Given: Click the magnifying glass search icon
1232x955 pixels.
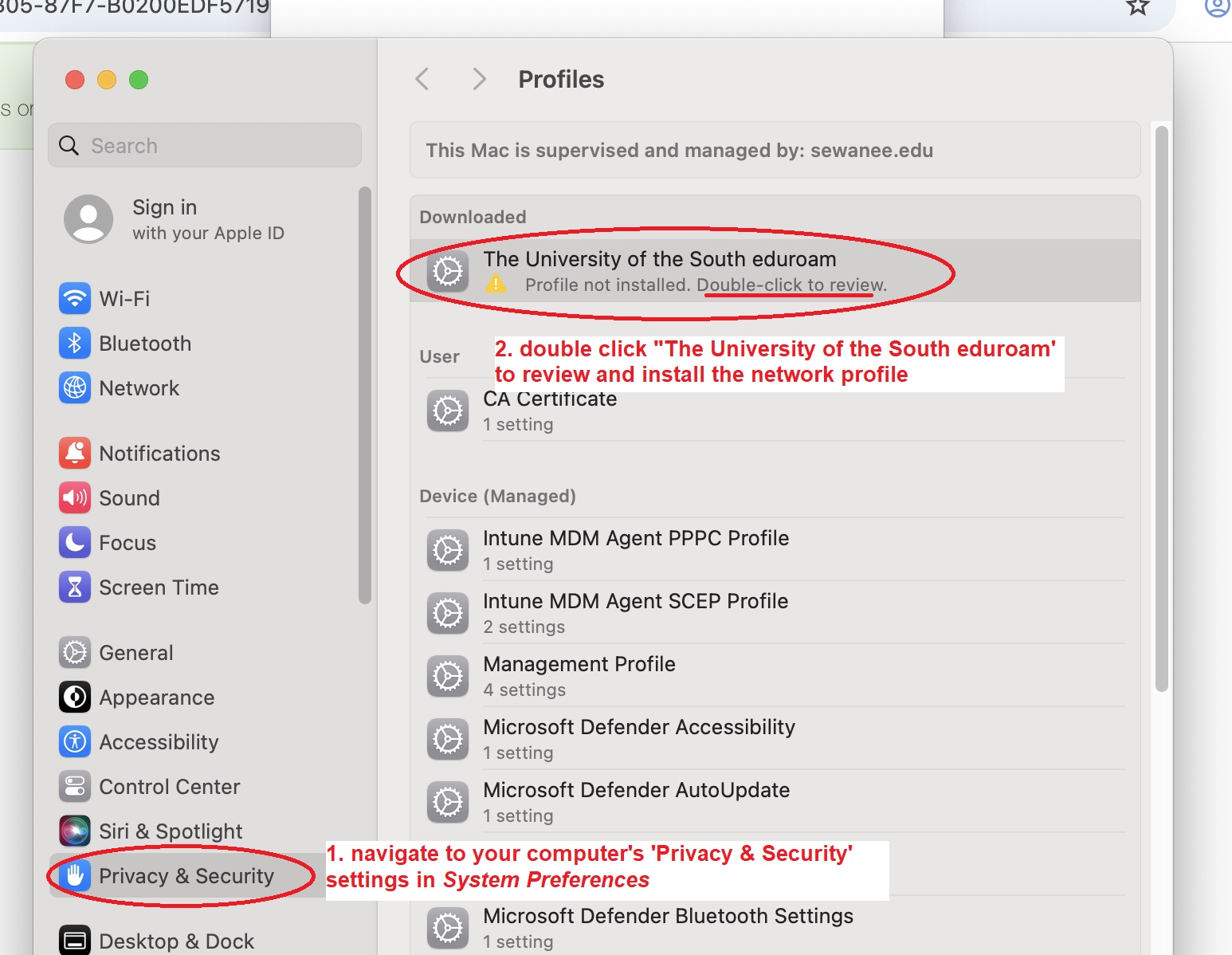Looking at the screenshot, I should click(69, 146).
